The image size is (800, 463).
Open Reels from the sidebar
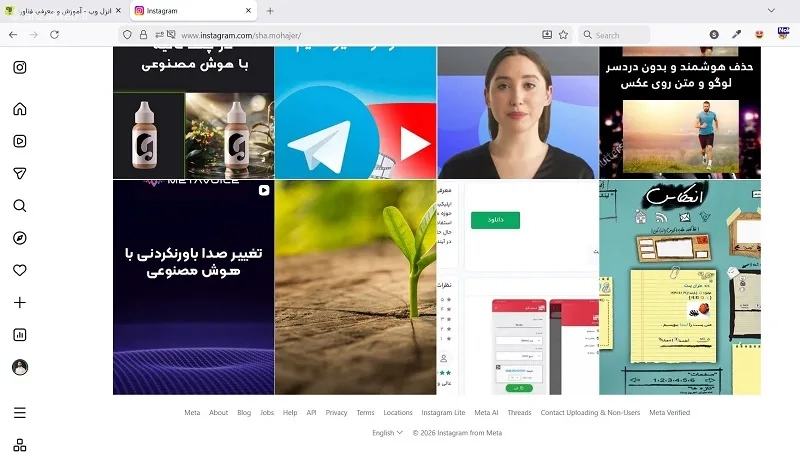tap(20, 141)
